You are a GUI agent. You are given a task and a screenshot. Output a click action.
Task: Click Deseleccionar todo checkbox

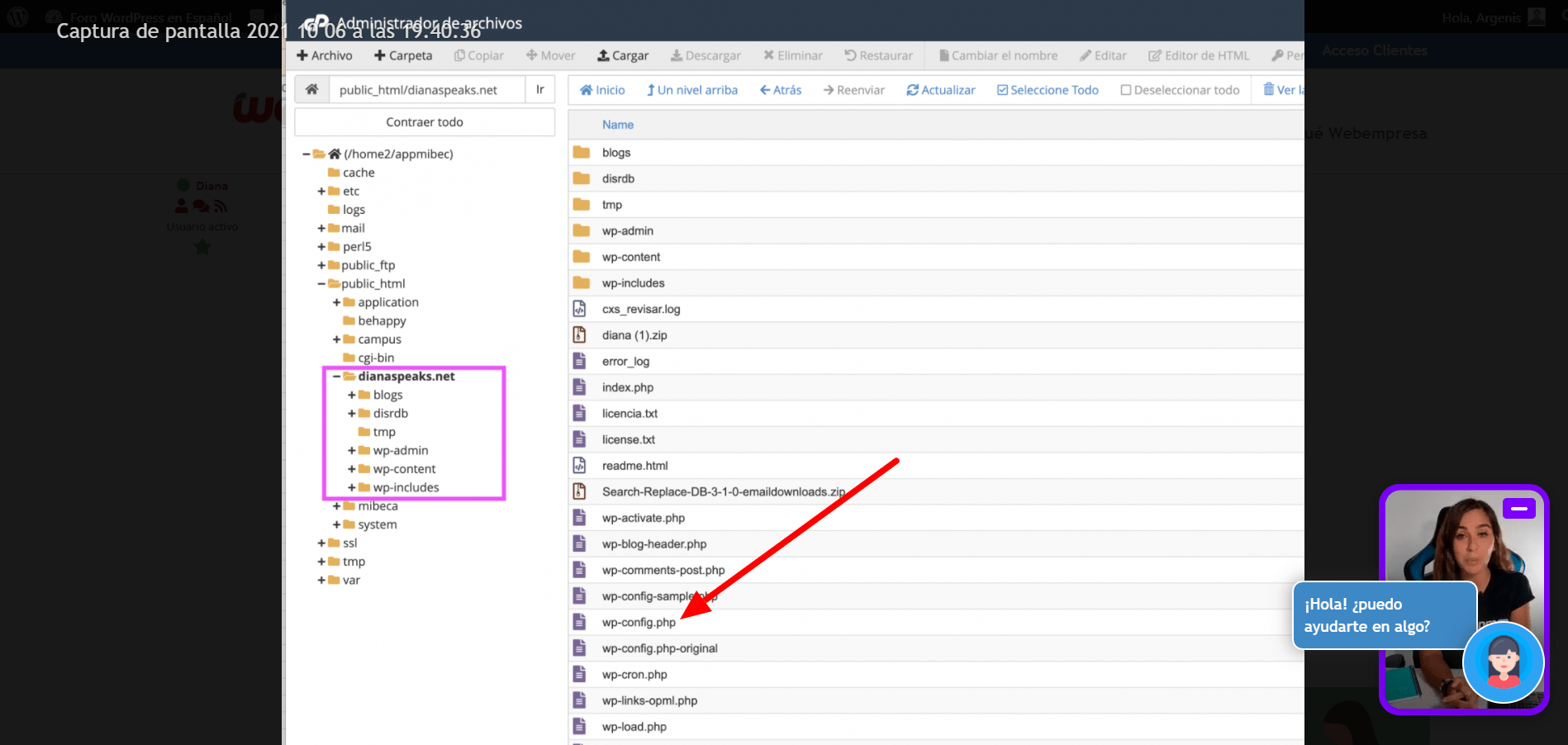pos(1180,90)
